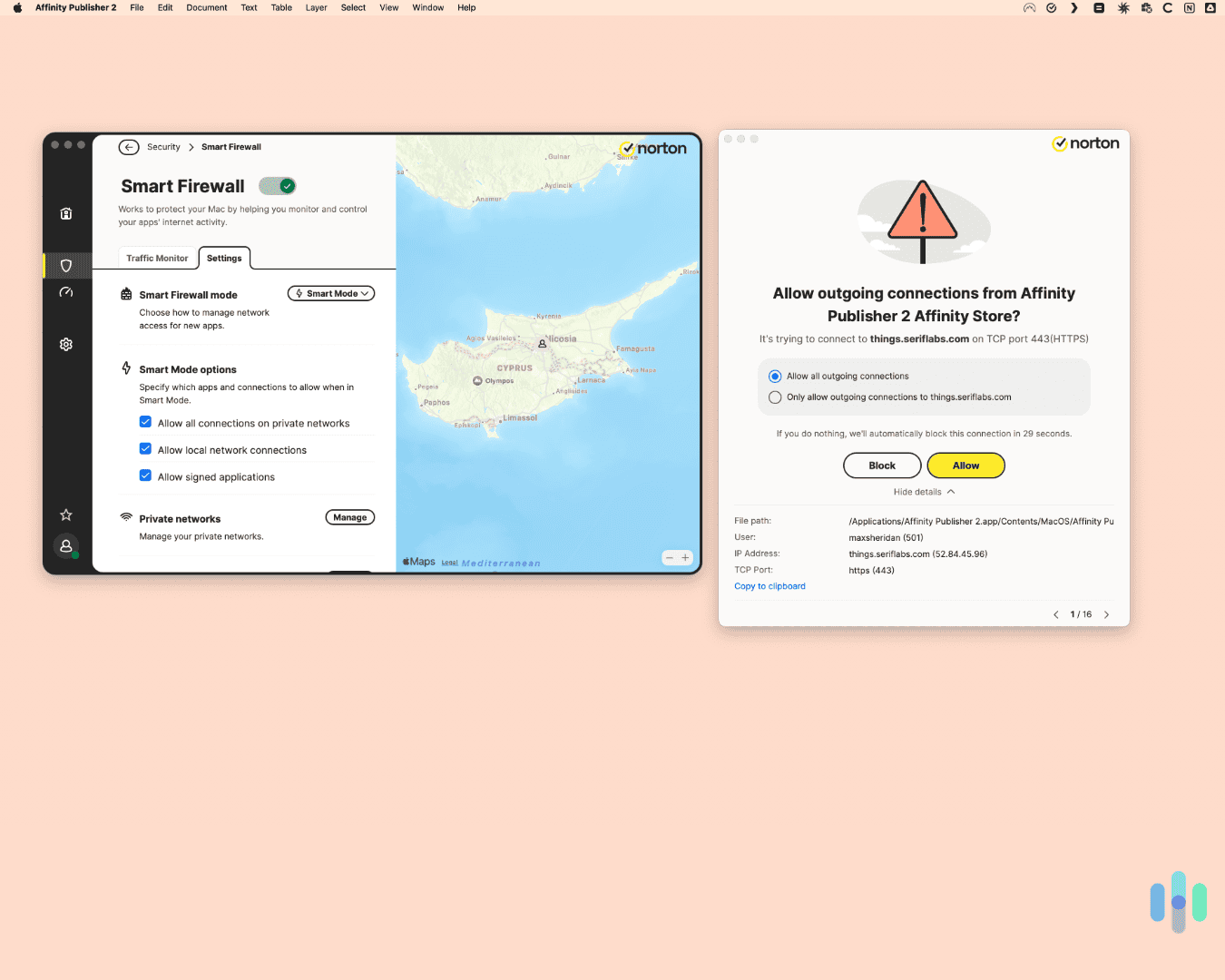This screenshot has height=980, width=1225.
Task: Toggle the Smart Firewall on/off switch
Action: click(278, 185)
